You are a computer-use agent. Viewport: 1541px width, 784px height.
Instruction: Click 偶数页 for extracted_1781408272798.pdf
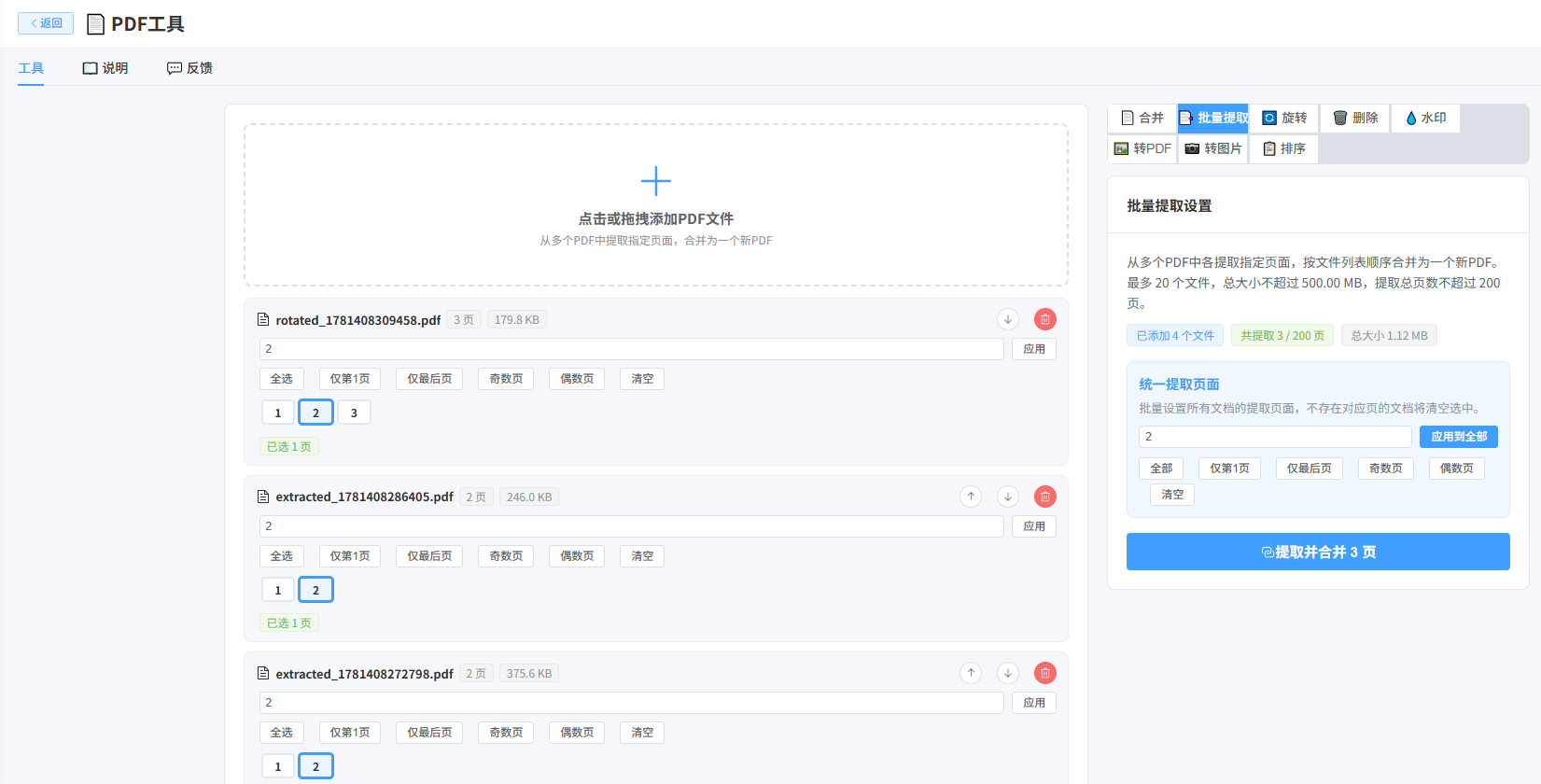(x=577, y=733)
